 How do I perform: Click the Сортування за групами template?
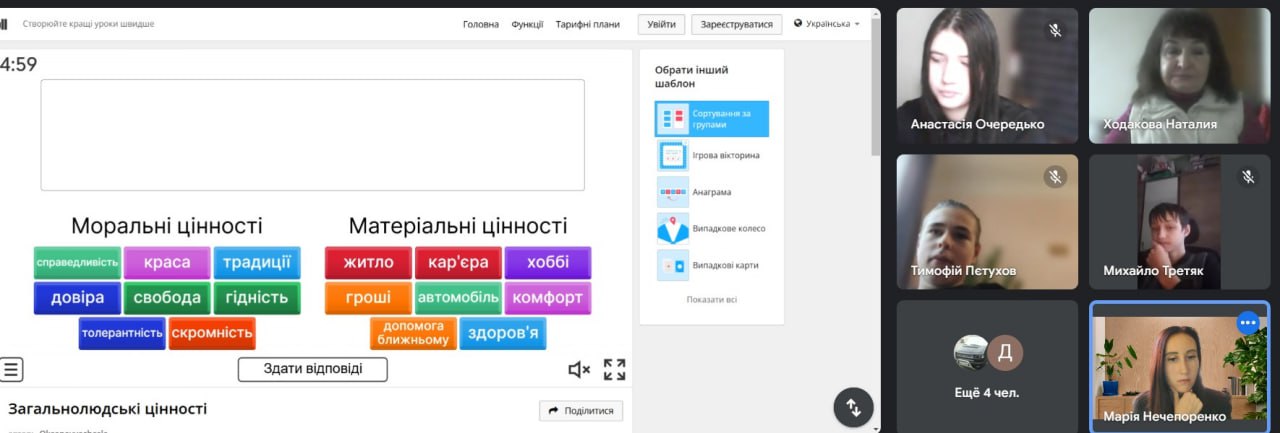click(x=712, y=119)
